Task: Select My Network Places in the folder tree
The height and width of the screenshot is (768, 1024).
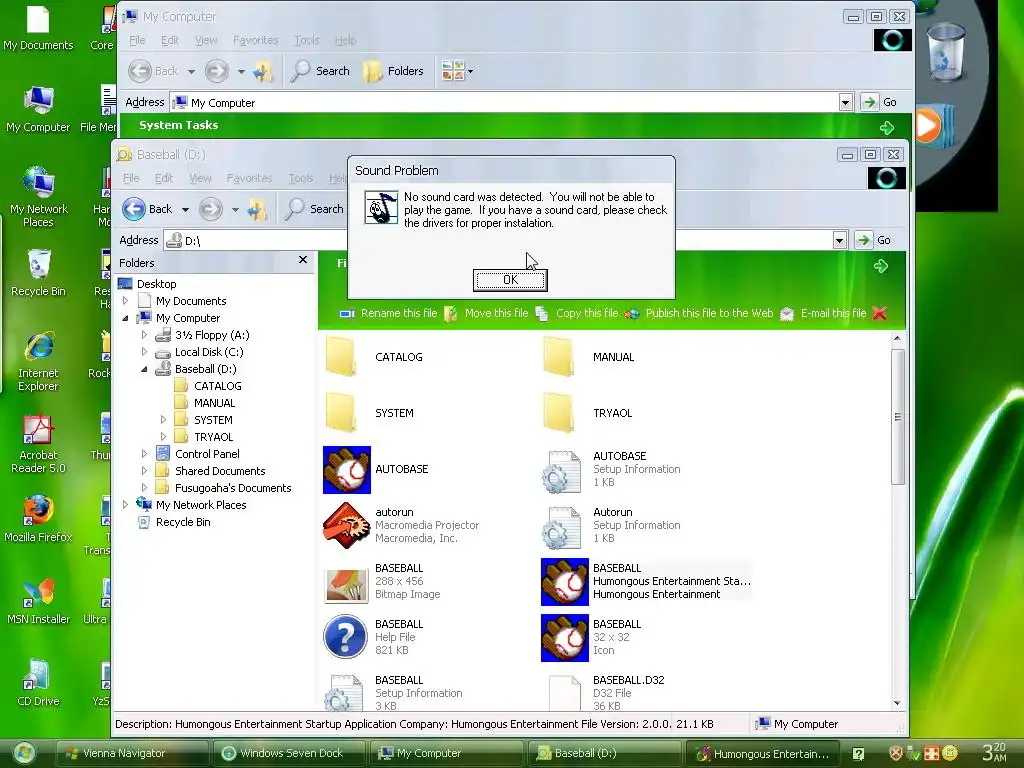Action: point(201,505)
